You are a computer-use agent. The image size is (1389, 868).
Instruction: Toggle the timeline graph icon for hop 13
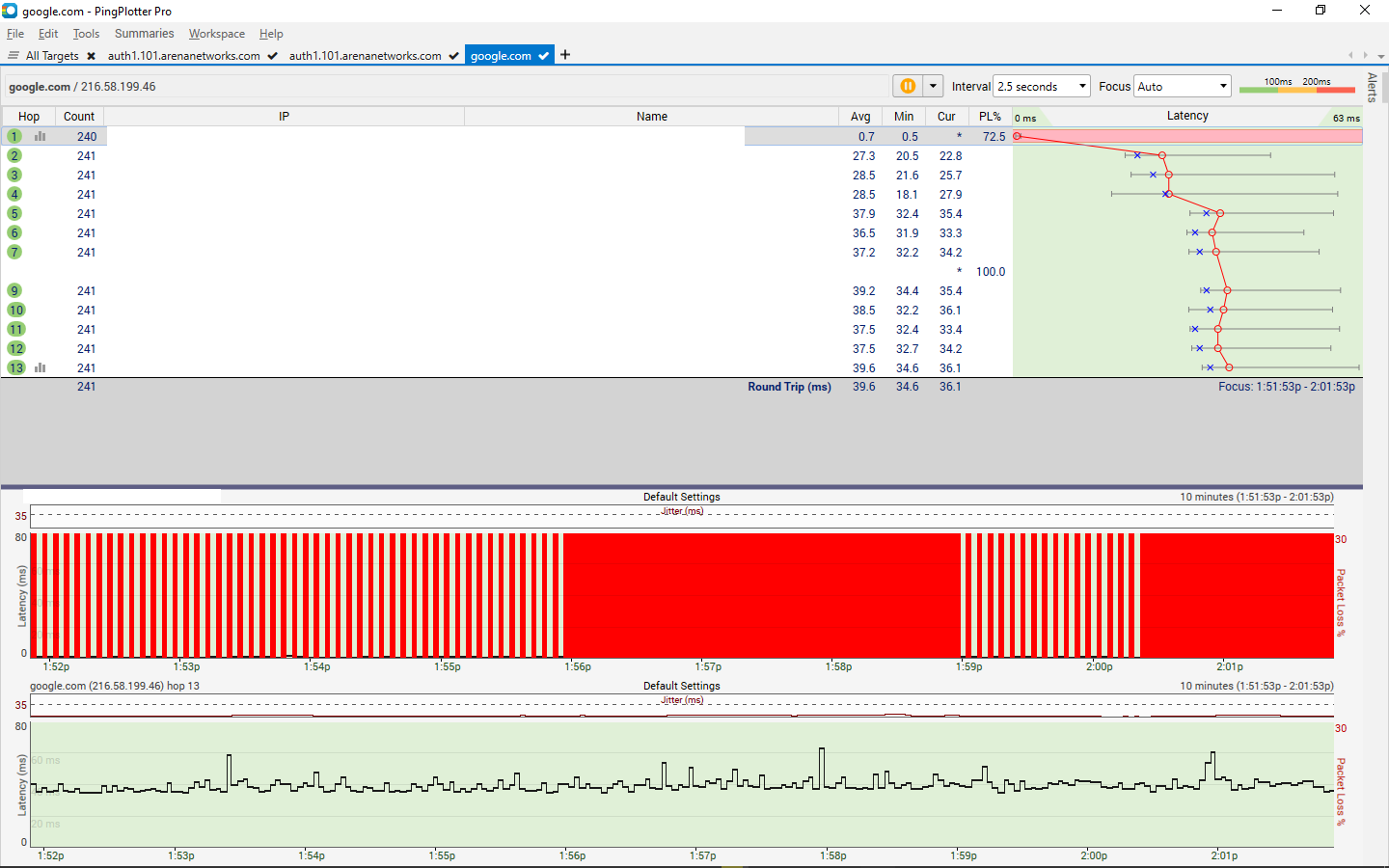click(41, 367)
